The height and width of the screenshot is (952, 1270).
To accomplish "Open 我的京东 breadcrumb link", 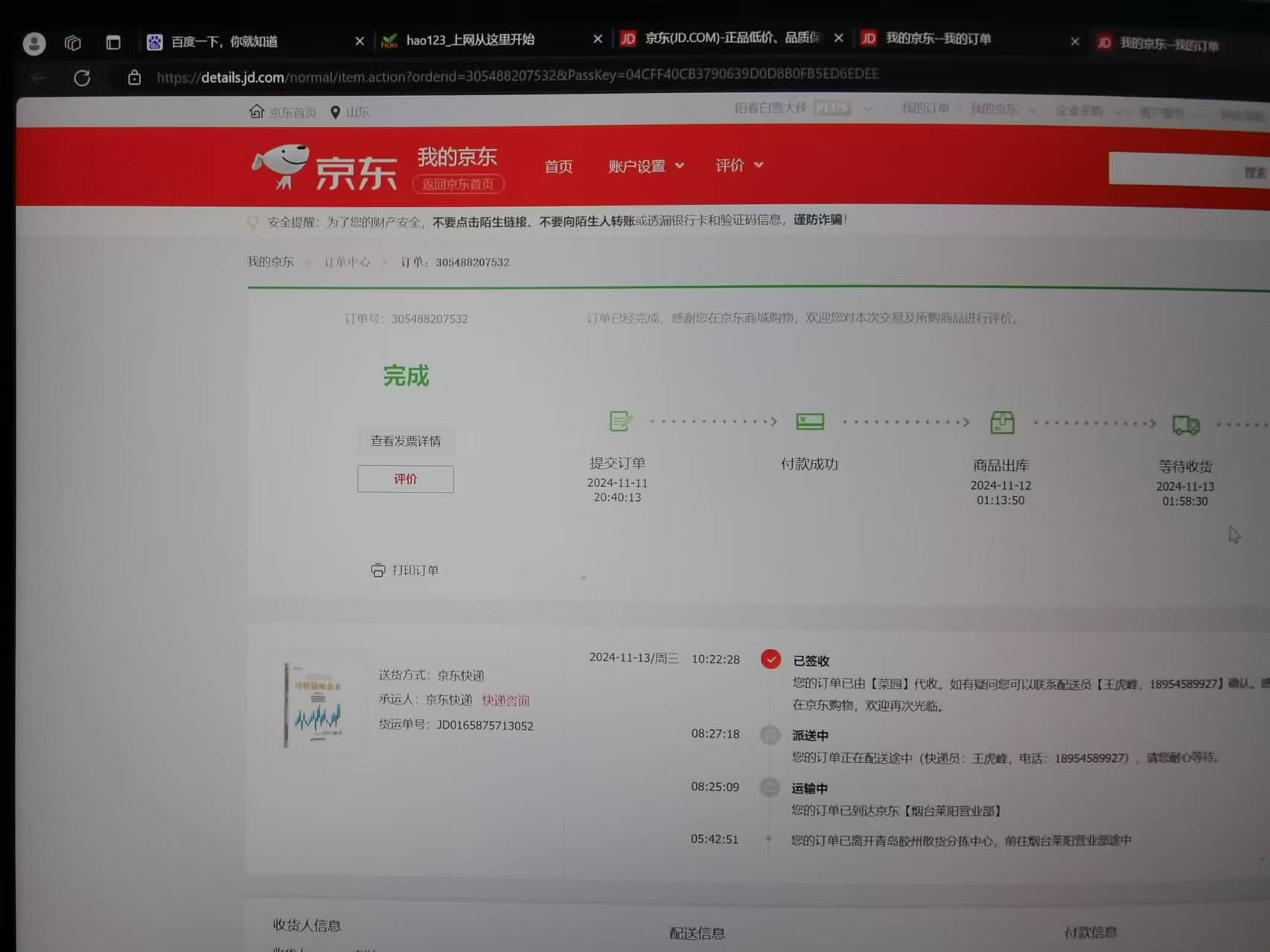I will pos(271,262).
